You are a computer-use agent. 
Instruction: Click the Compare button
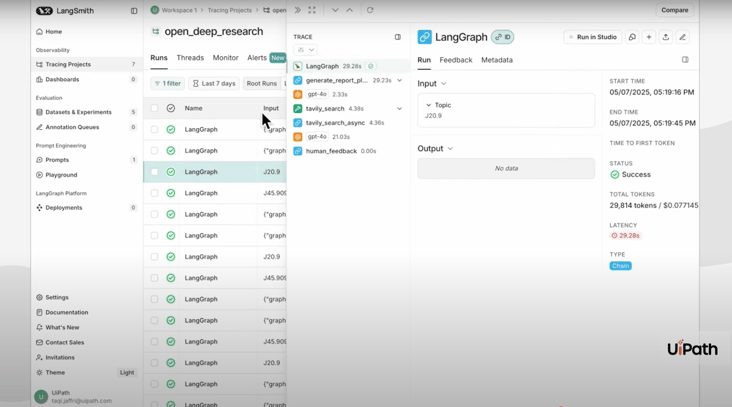pyautogui.click(x=675, y=10)
